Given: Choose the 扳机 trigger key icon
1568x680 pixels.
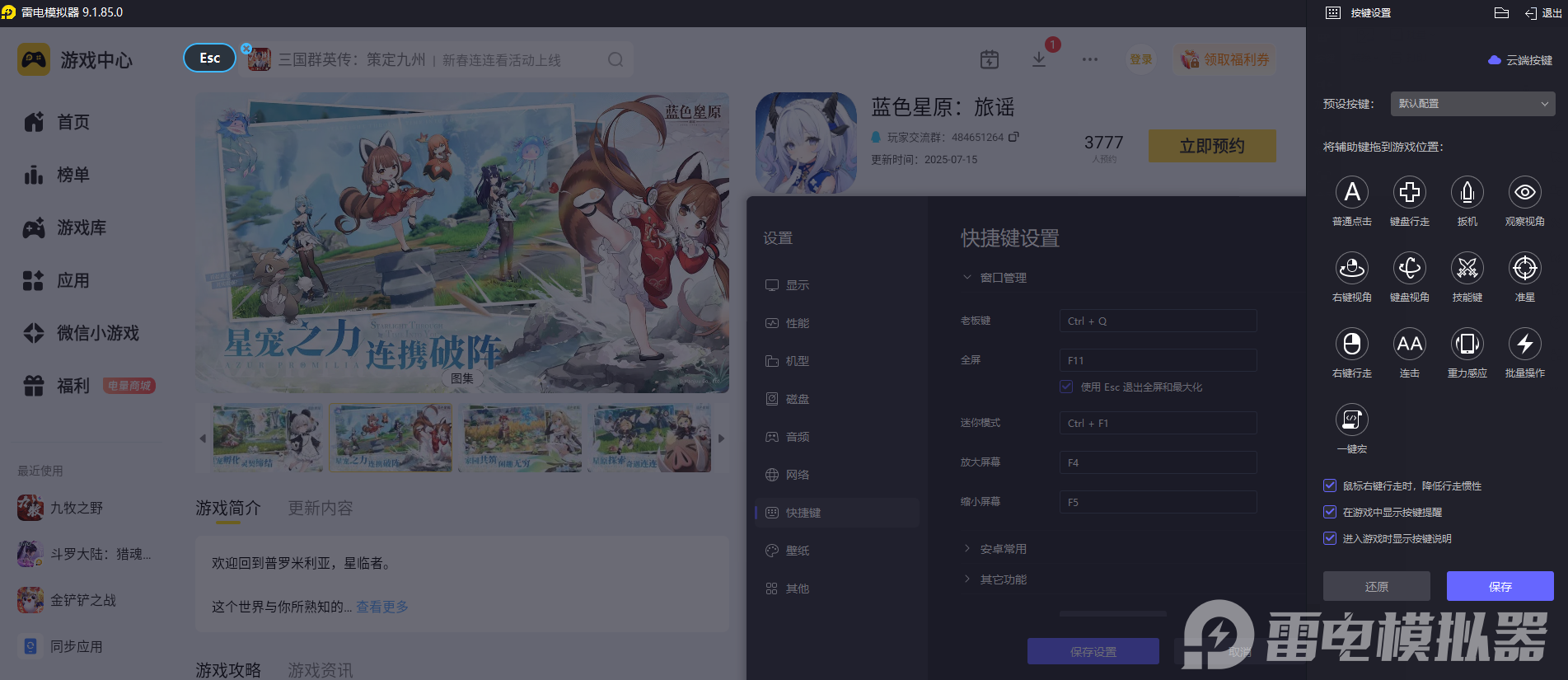Looking at the screenshot, I should click(x=1467, y=192).
